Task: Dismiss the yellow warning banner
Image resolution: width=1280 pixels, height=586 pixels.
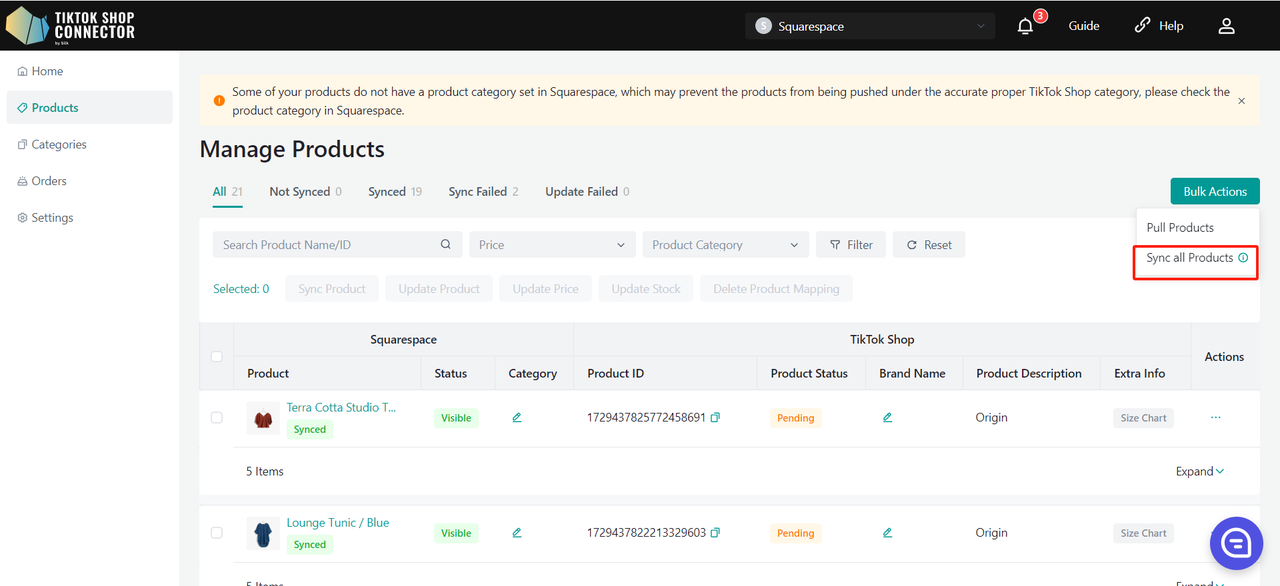Action: coord(1242,101)
